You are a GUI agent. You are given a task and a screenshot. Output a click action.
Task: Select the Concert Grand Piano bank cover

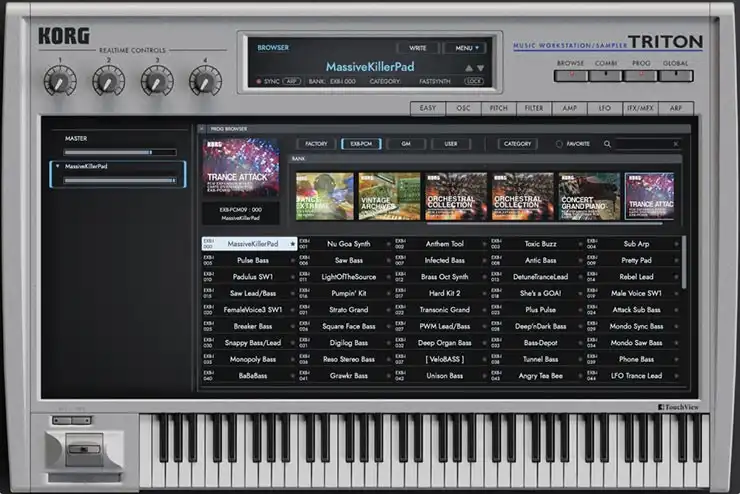point(589,196)
